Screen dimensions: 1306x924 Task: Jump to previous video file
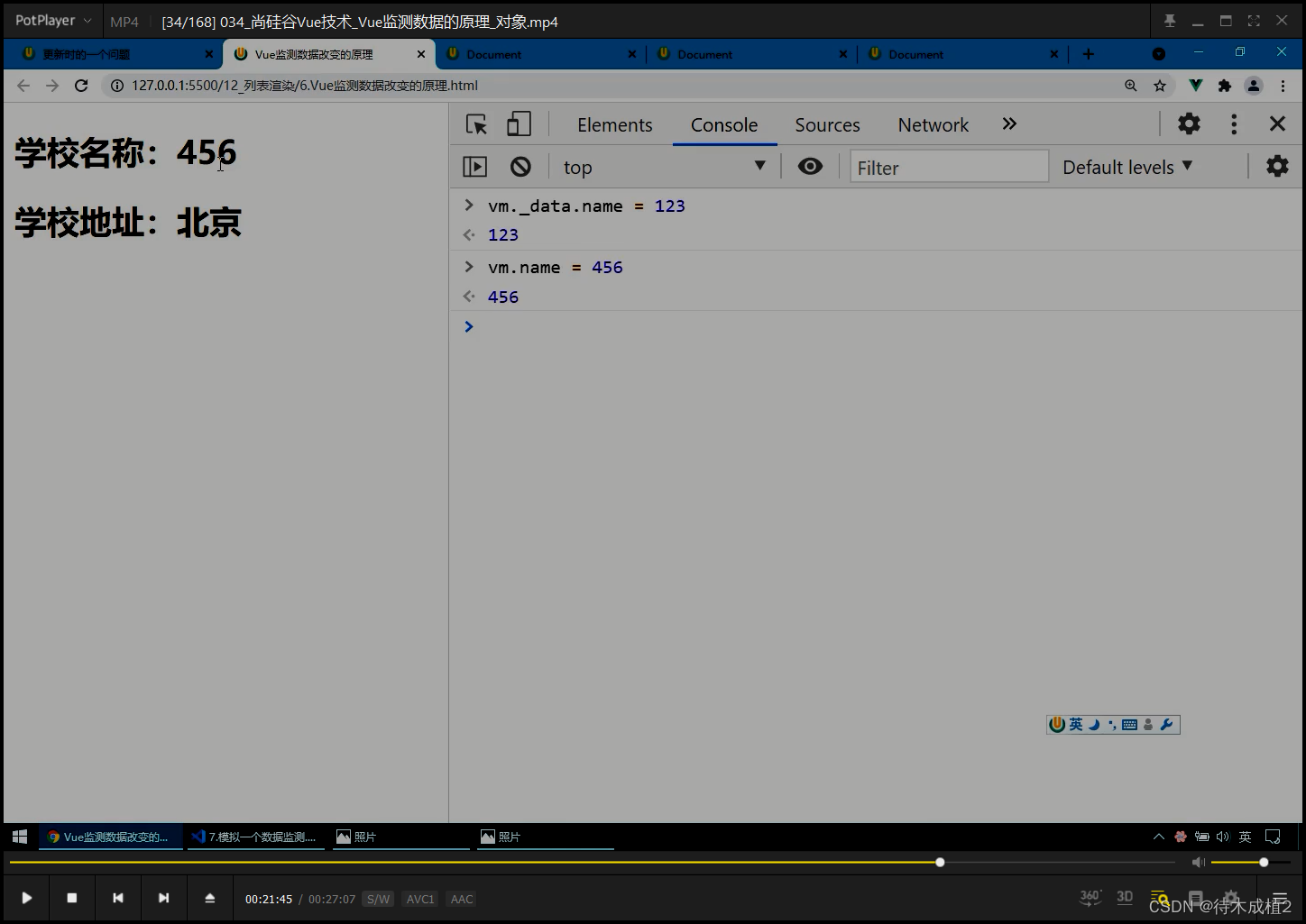click(118, 898)
